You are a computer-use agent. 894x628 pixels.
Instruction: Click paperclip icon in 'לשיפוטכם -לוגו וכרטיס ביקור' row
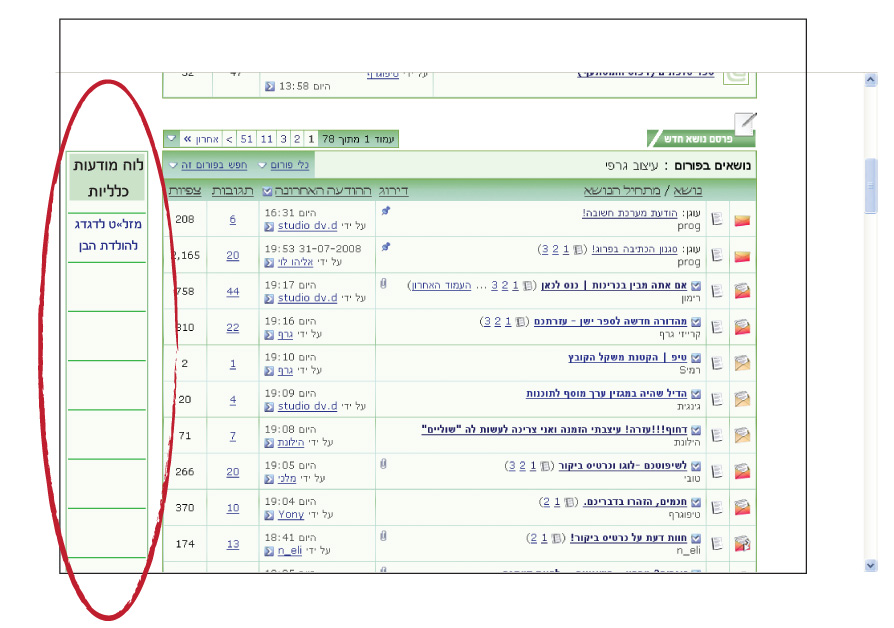(383, 464)
